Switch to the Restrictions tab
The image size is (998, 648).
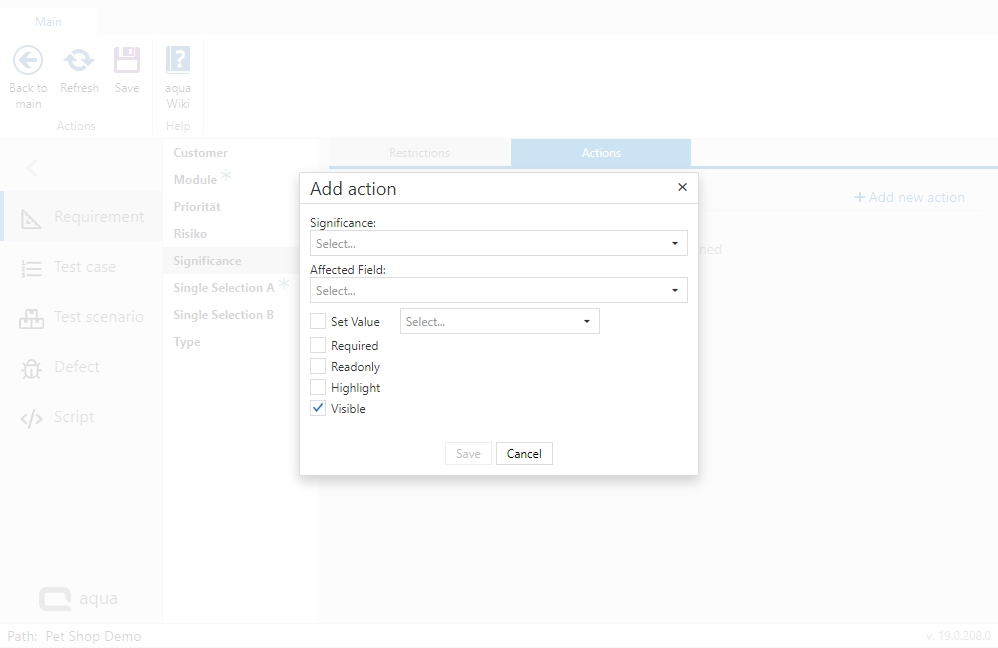click(x=419, y=153)
